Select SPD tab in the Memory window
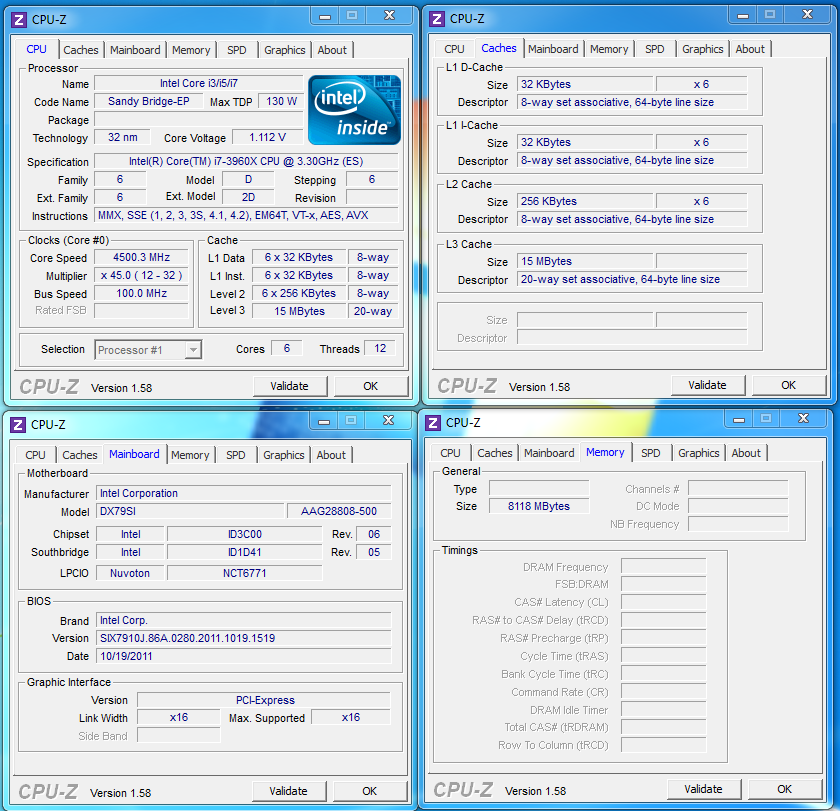The width and height of the screenshot is (840, 811). (651, 453)
